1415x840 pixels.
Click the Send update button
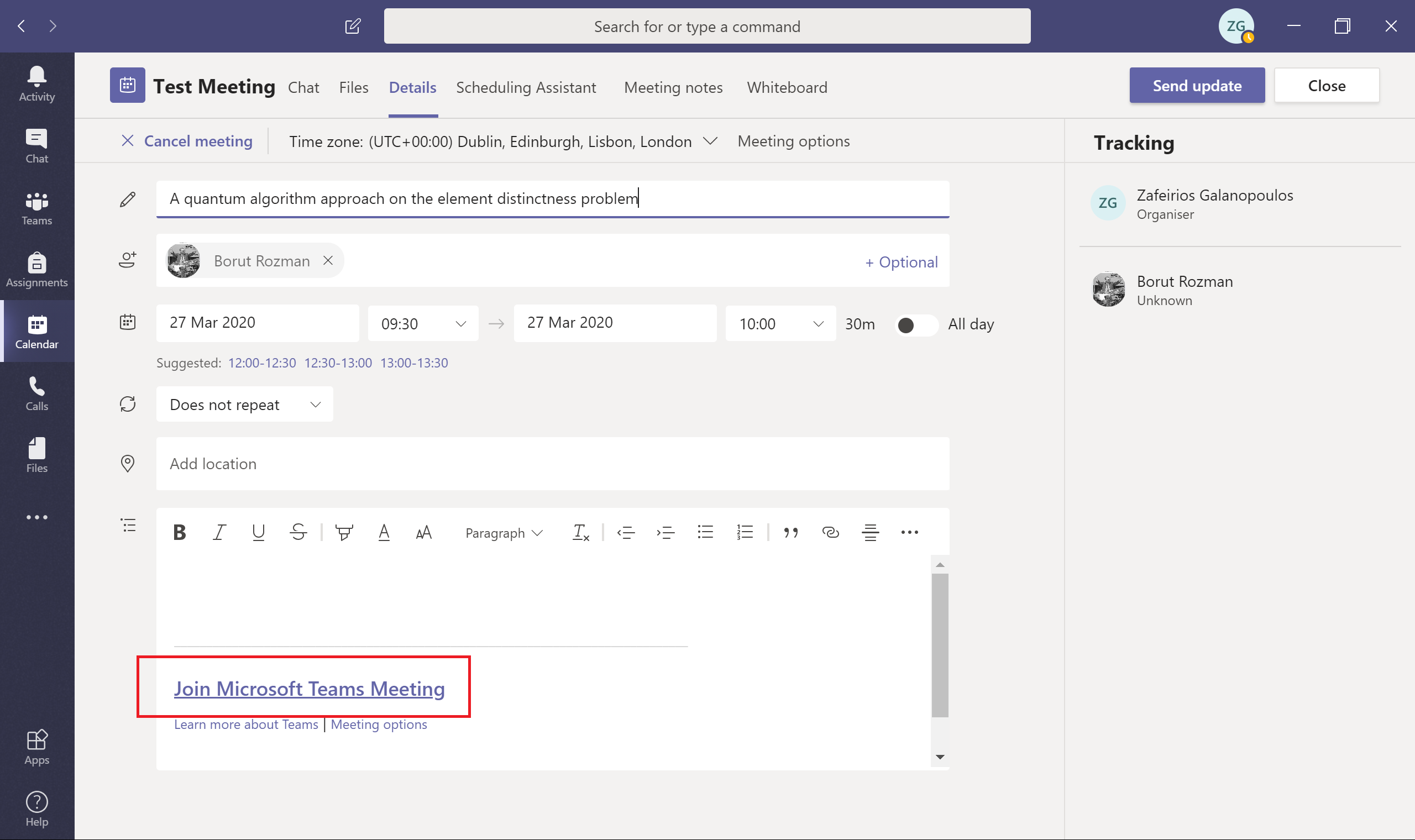[x=1197, y=86]
